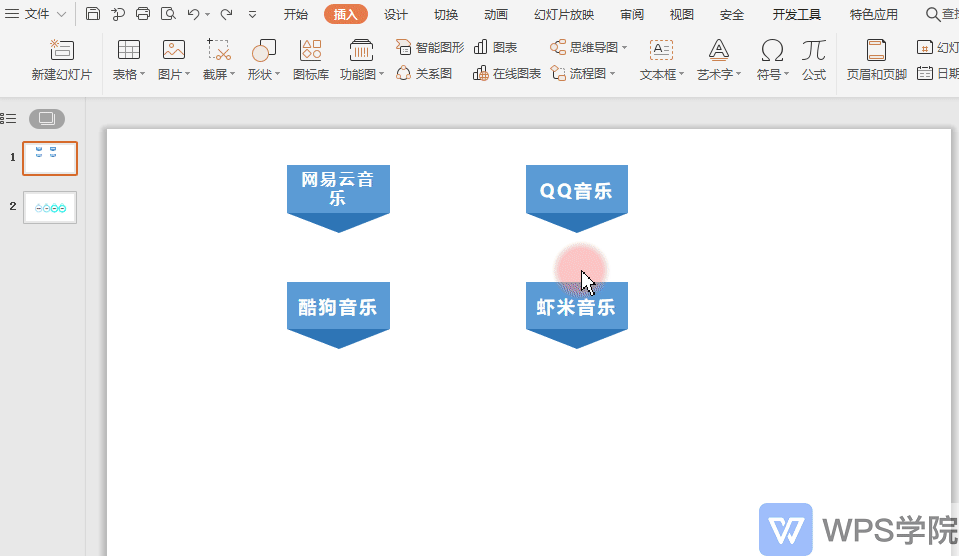The image size is (959, 556).
Task: Open the 安全 security tab
Action: coord(732,14)
